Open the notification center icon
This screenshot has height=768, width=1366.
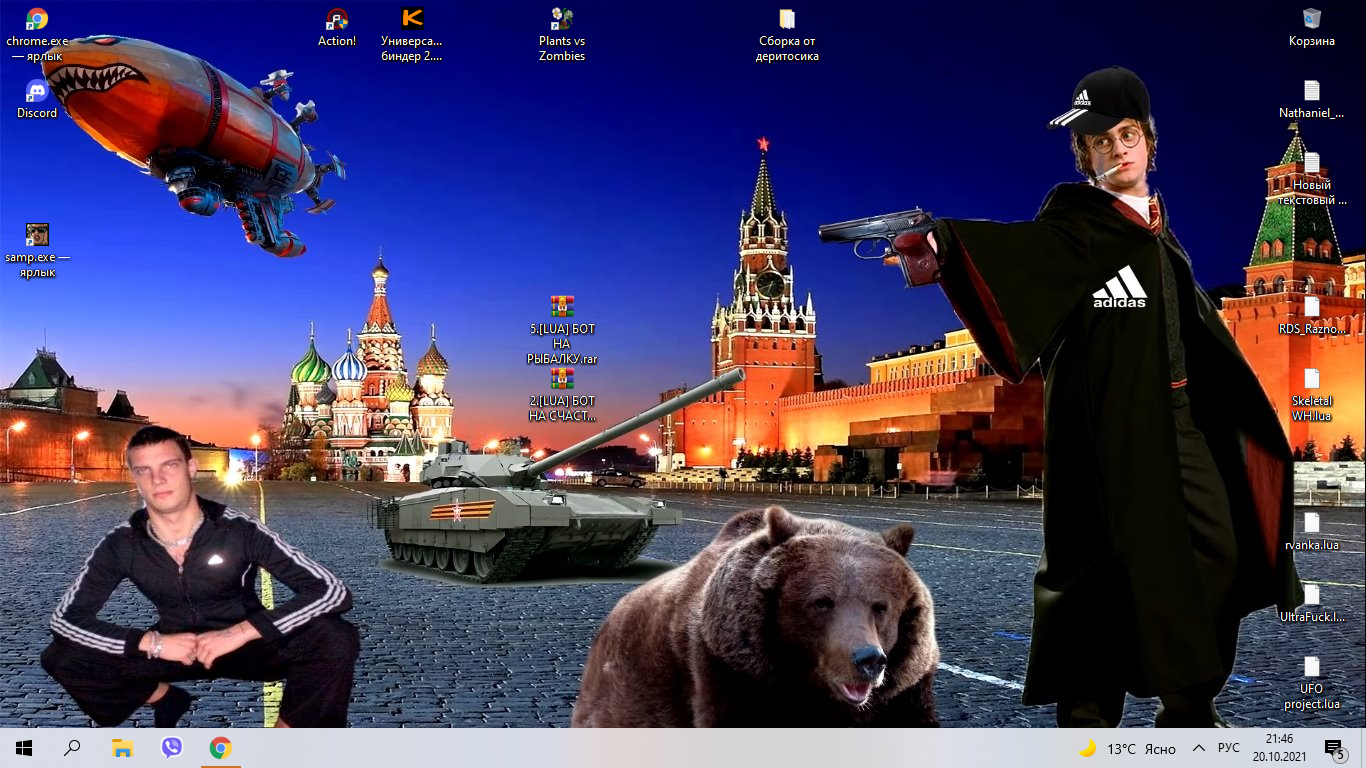coord(1333,748)
